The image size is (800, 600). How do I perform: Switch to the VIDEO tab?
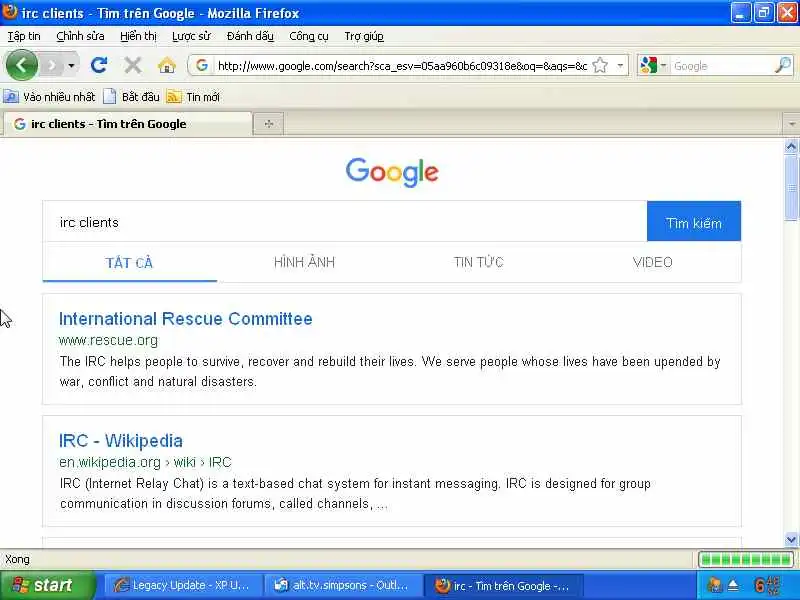click(x=653, y=262)
